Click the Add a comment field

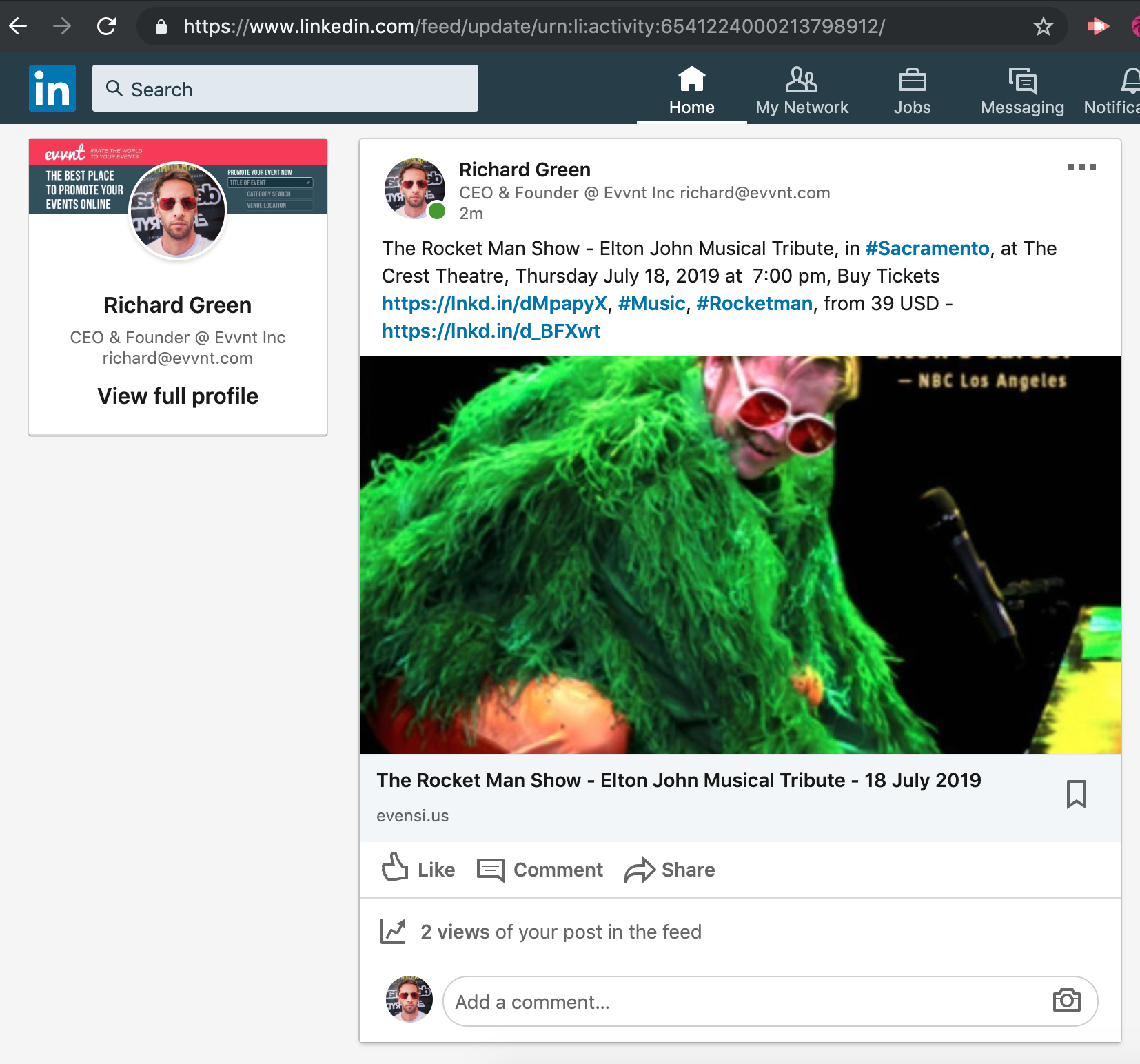(x=770, y=1001)
